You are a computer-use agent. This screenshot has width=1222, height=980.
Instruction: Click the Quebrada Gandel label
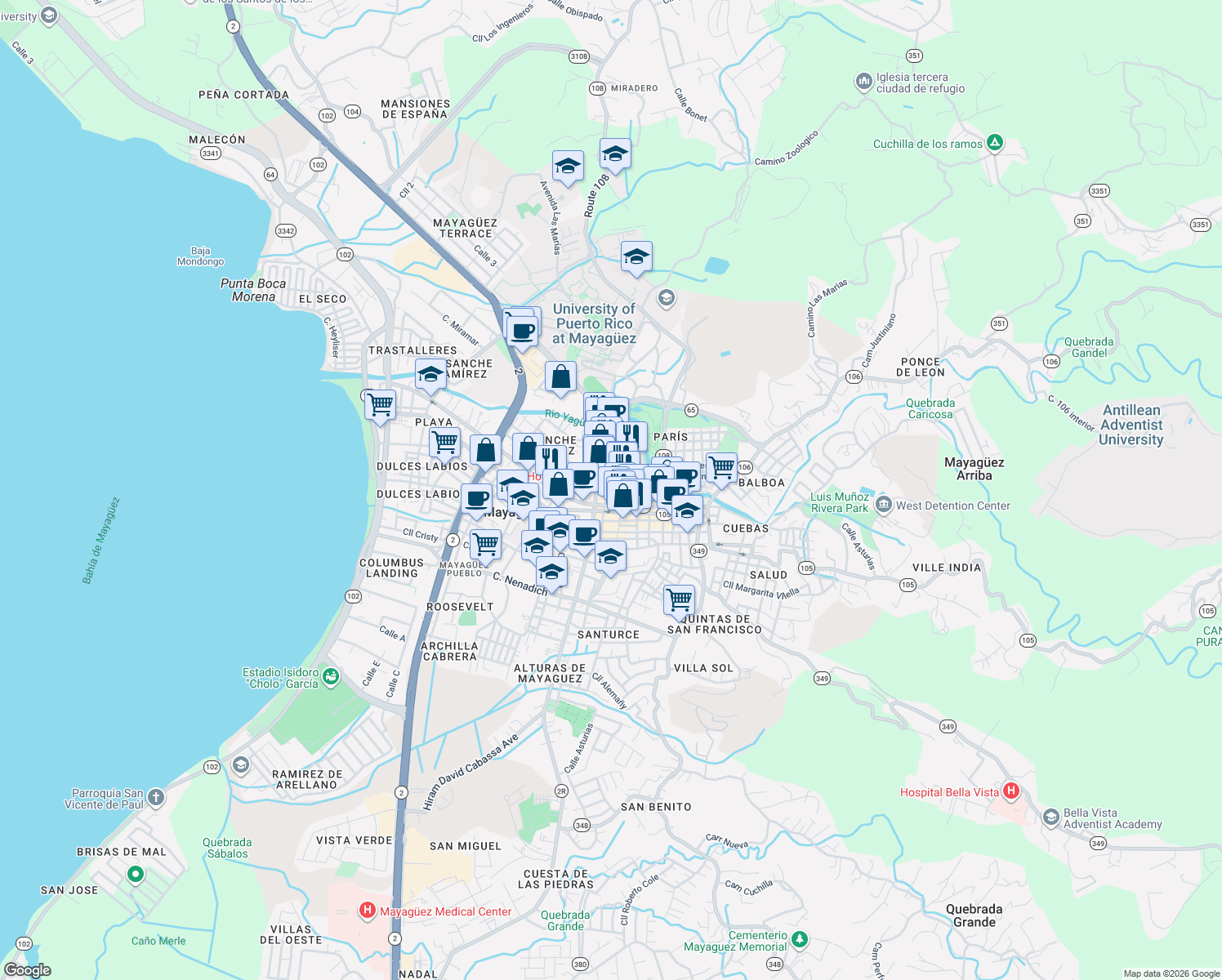coord(1089,347)
